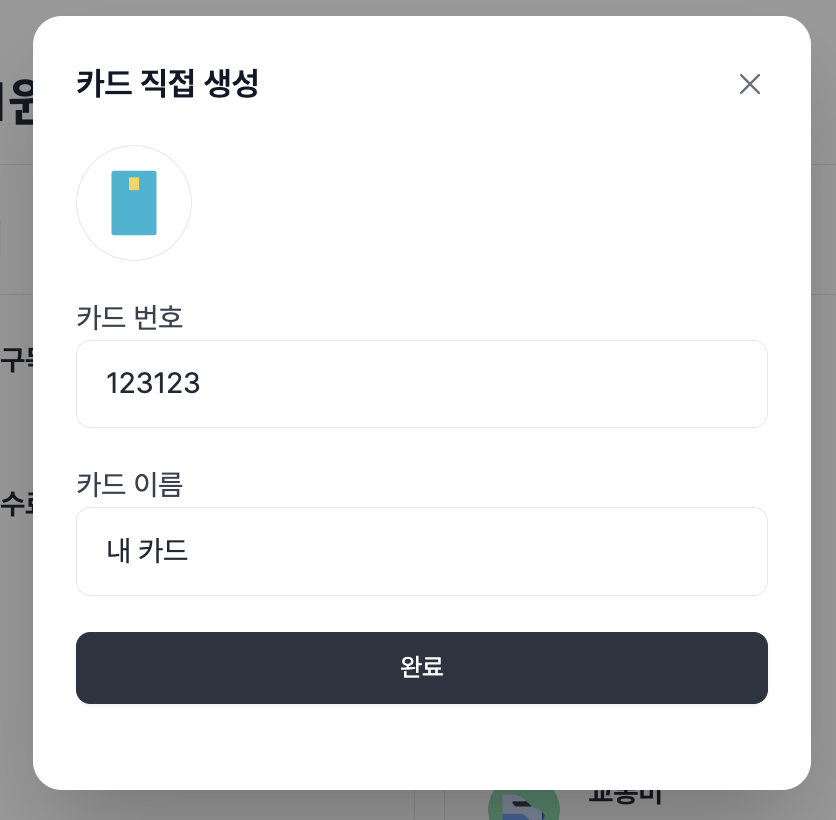Click the 교통비 label behind the dialog
The image size is (836, 820).
[x=624, y=798]
